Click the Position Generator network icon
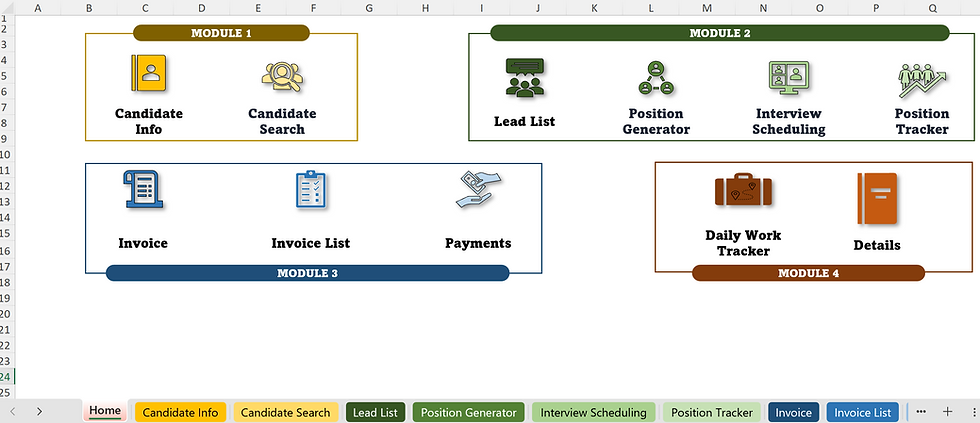 [656, 78]
